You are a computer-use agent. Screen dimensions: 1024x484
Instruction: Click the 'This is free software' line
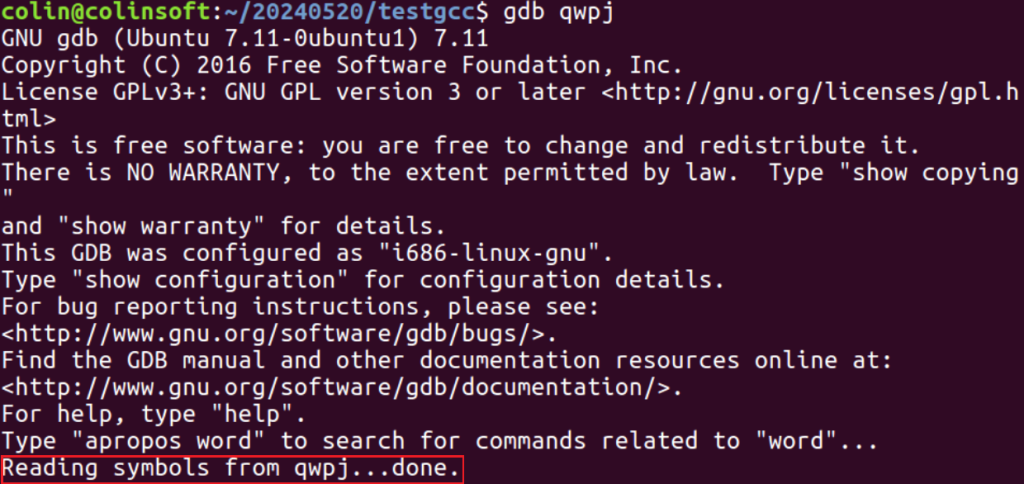461,146
